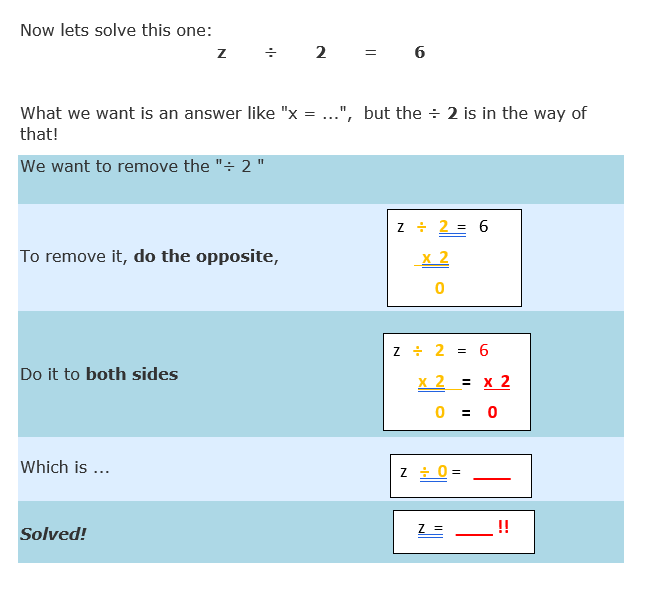This screenshot has height=601, width=652.
Task: Click the underlined 'z =' in Solved box
Action: [x=430, y=529]
